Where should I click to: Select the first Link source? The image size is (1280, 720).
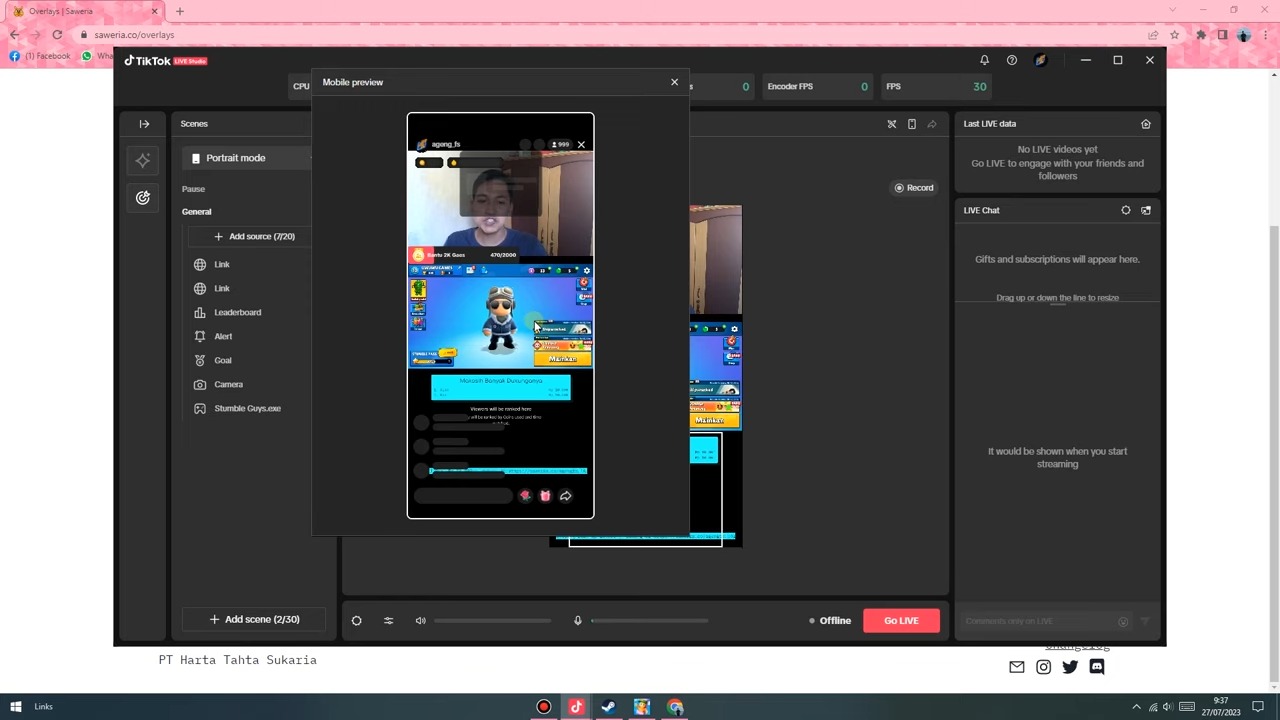pyautogui.click(x=222, y=264)
